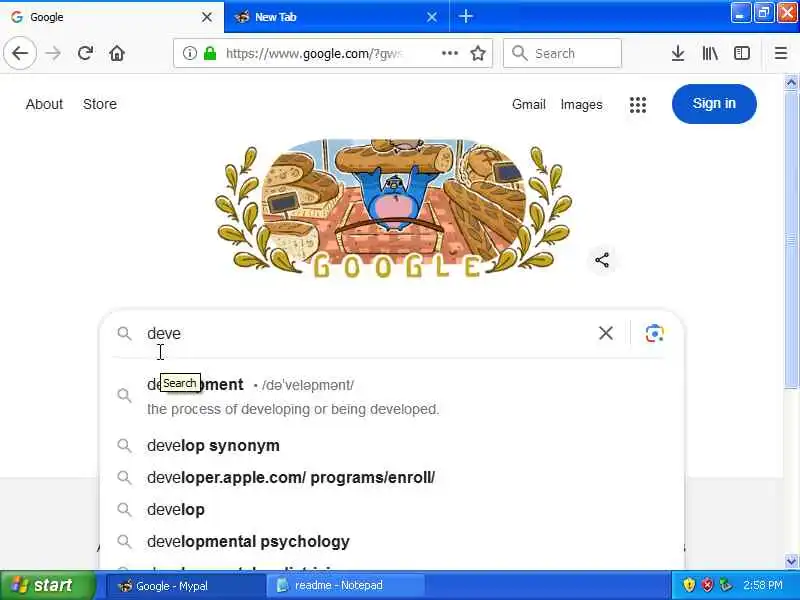This screenshot has height=600, width=800.
Task: Share the Google doodle
Action: coord(602,260)
